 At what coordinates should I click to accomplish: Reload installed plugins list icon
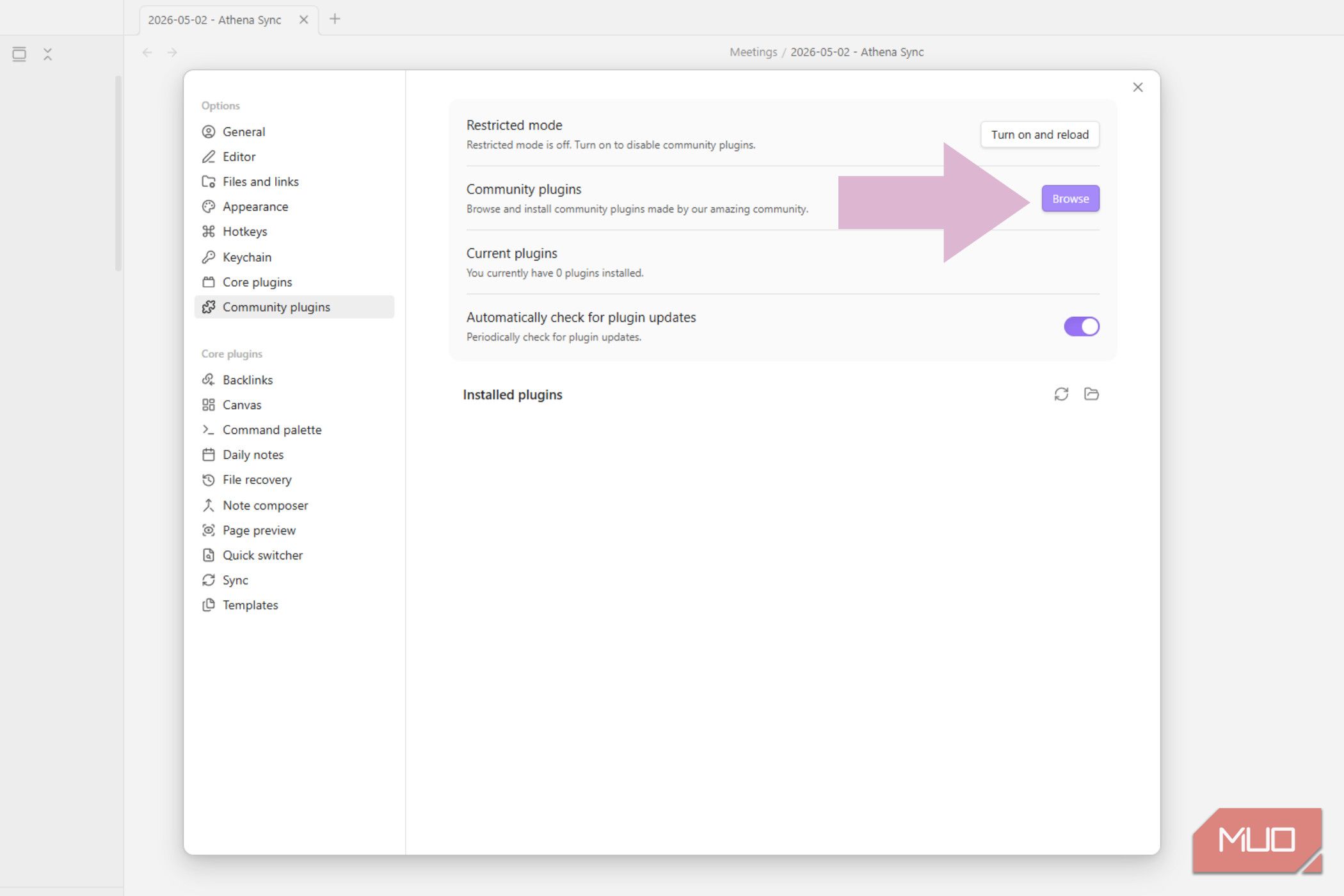tap(1061, 394)
